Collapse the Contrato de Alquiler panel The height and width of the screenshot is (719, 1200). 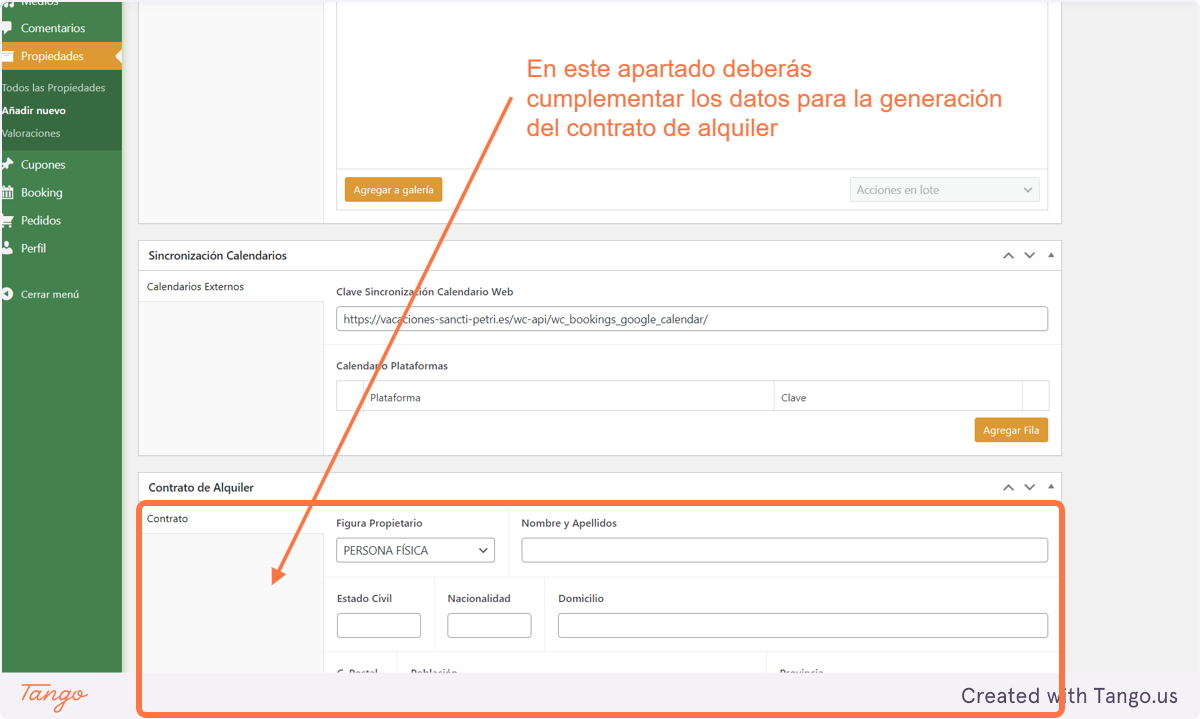pyautogui.click(x=1050, y=488)
